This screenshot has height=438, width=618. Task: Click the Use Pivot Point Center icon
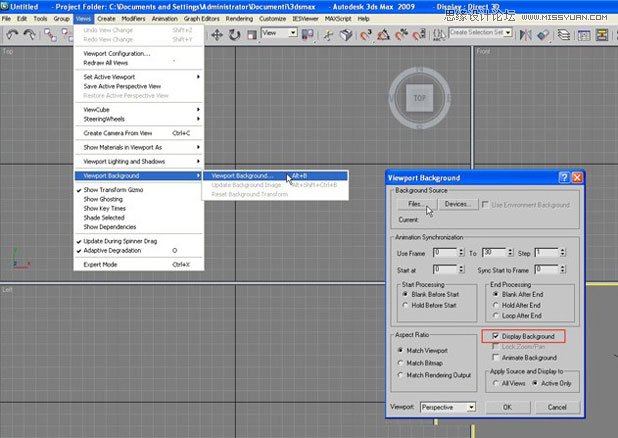coord(307,35)
